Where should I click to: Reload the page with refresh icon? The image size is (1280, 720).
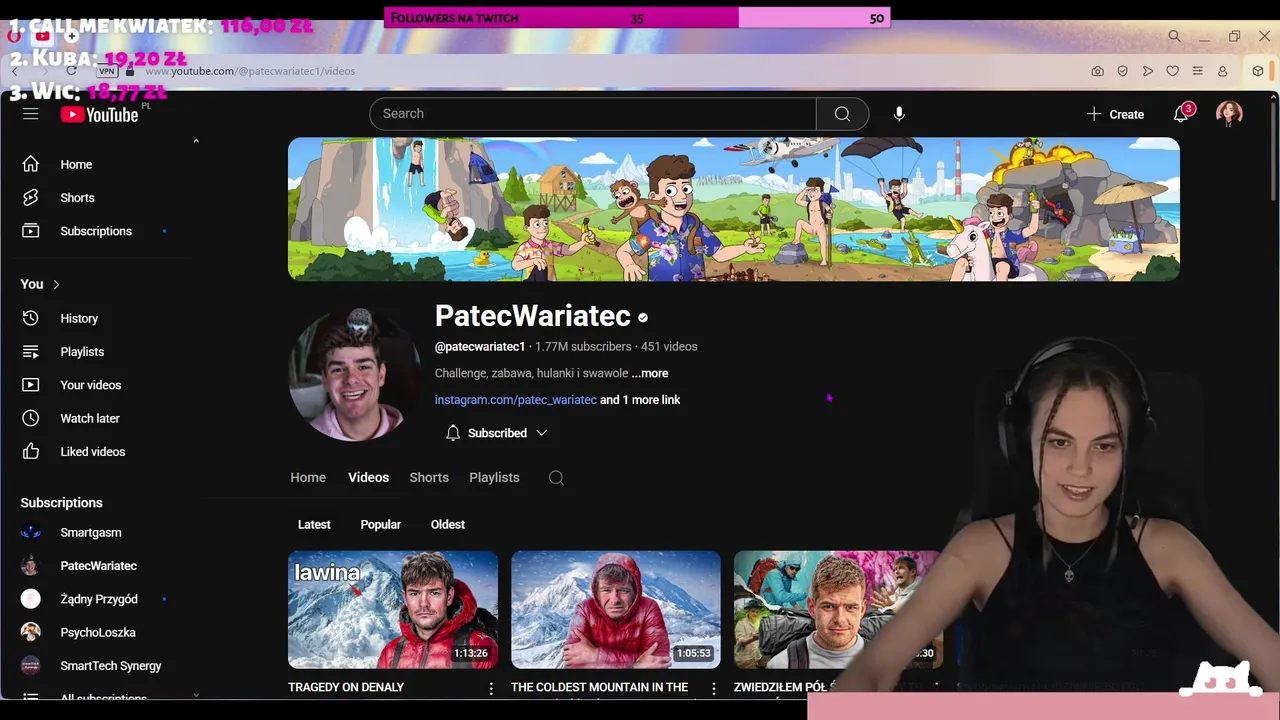pos(71,71)
